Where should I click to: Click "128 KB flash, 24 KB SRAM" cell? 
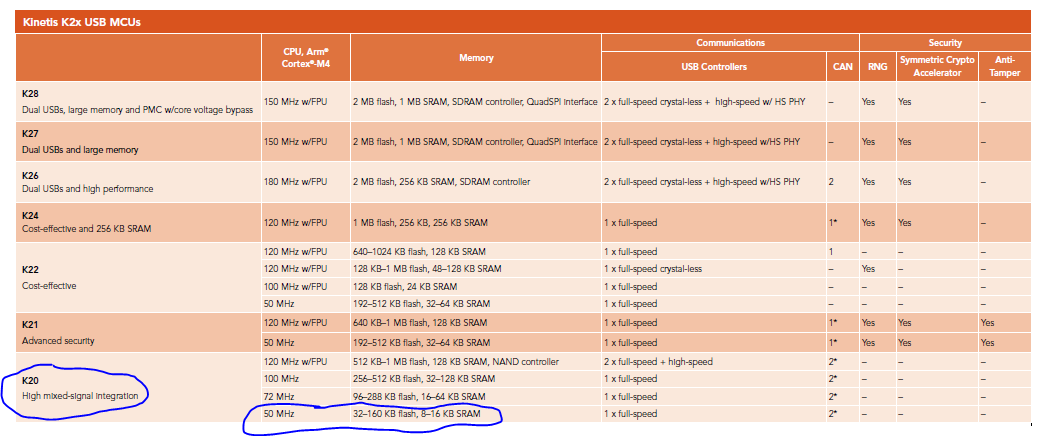(405, 287)
